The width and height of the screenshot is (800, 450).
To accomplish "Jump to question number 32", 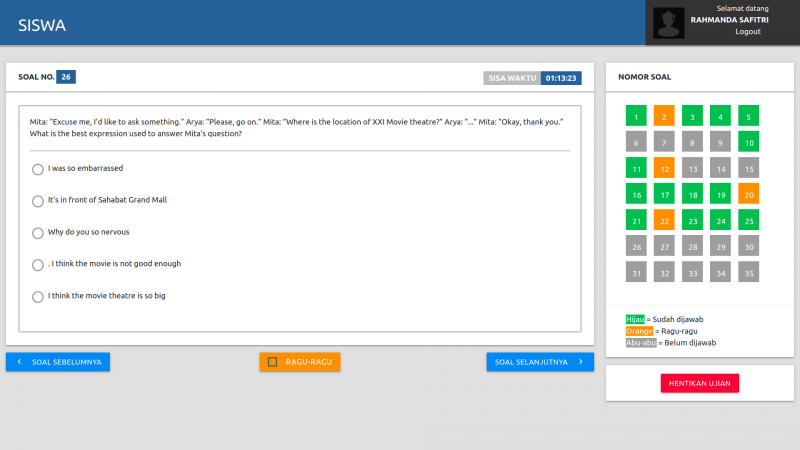I will click(x=664, y=272).
